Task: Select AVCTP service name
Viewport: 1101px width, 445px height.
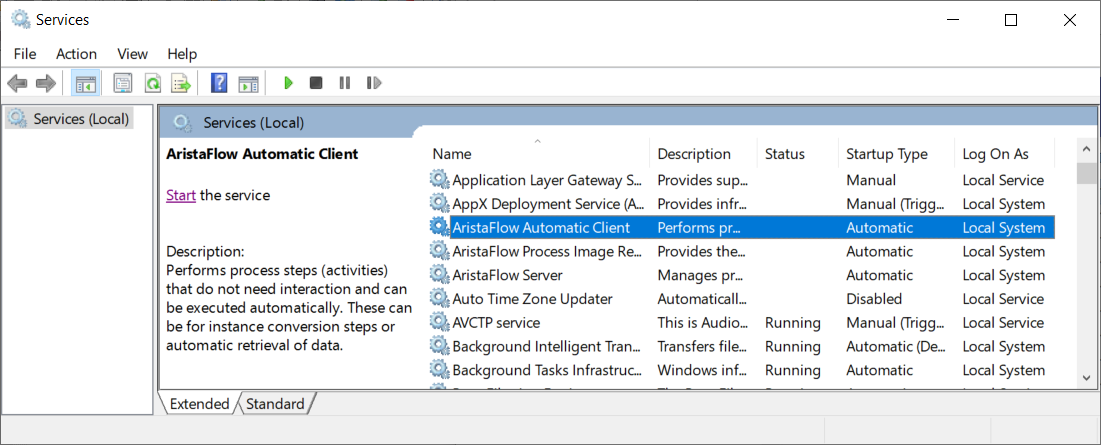Action: (496, 324)
